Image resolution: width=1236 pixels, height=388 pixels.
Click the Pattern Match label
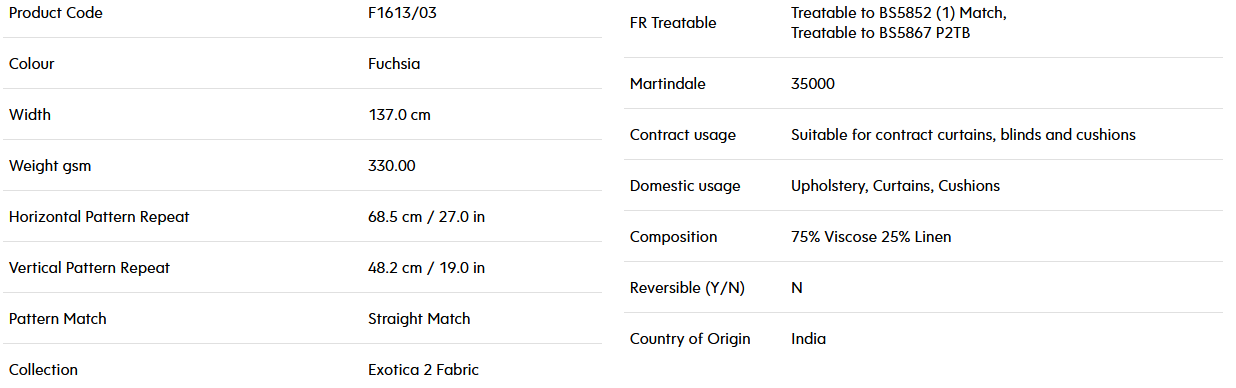click(58, 319)
